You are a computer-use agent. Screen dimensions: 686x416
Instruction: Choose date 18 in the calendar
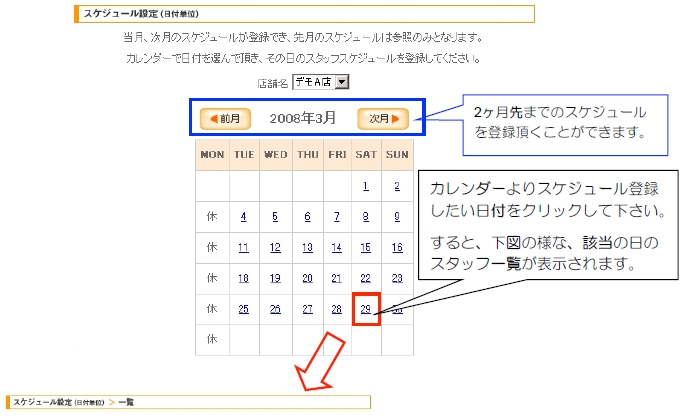coord(243,279)
